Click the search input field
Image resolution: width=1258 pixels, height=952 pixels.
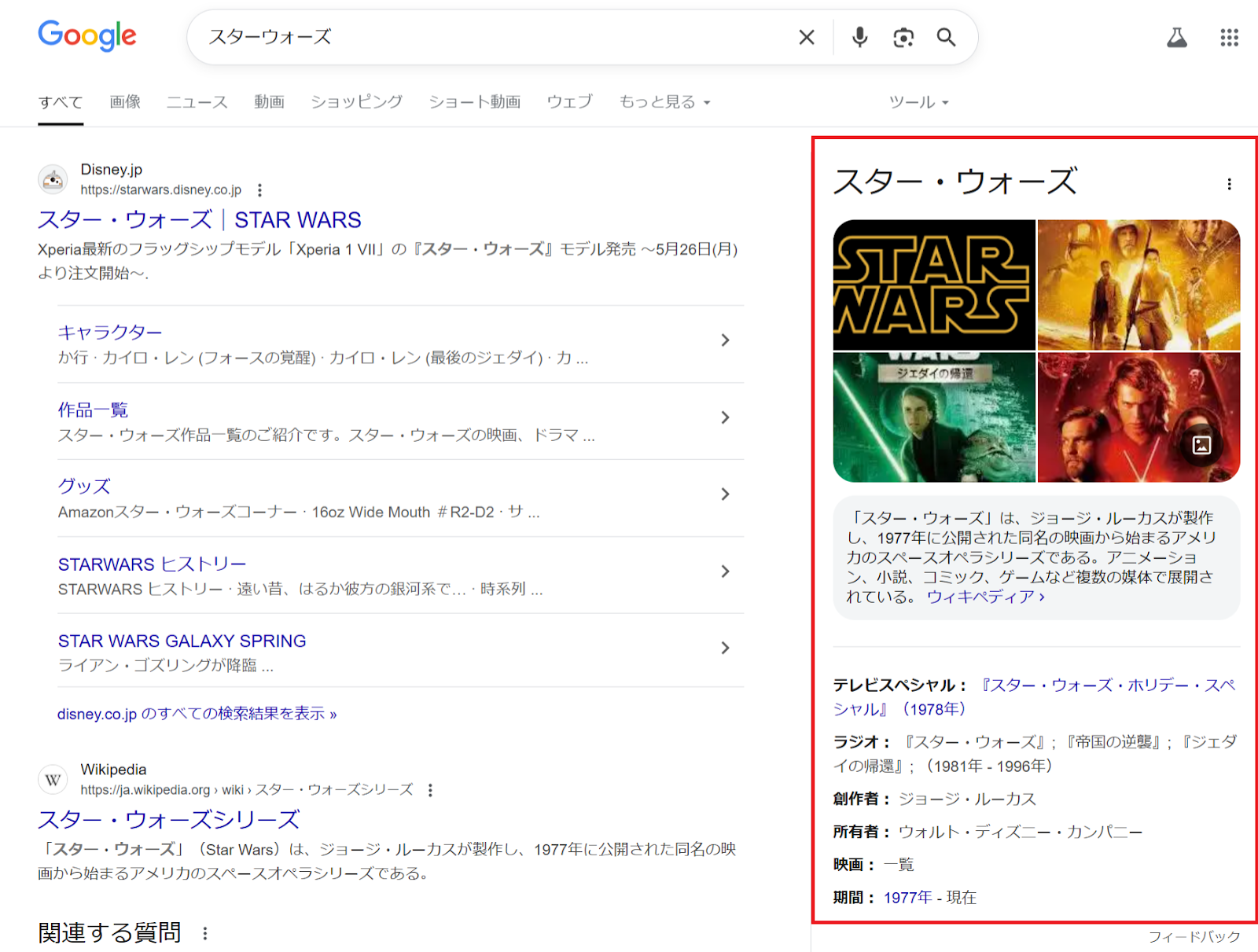pyautogui.click(x=495, y=37)
